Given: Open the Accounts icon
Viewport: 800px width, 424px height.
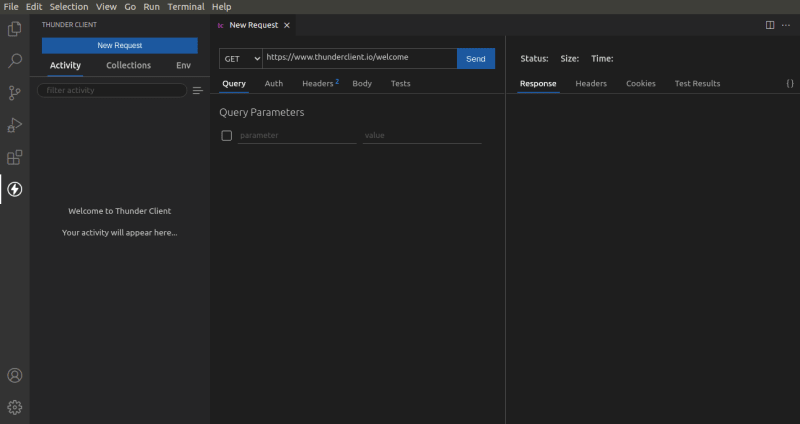Looking at the screenshot, I should pos(15,376).
